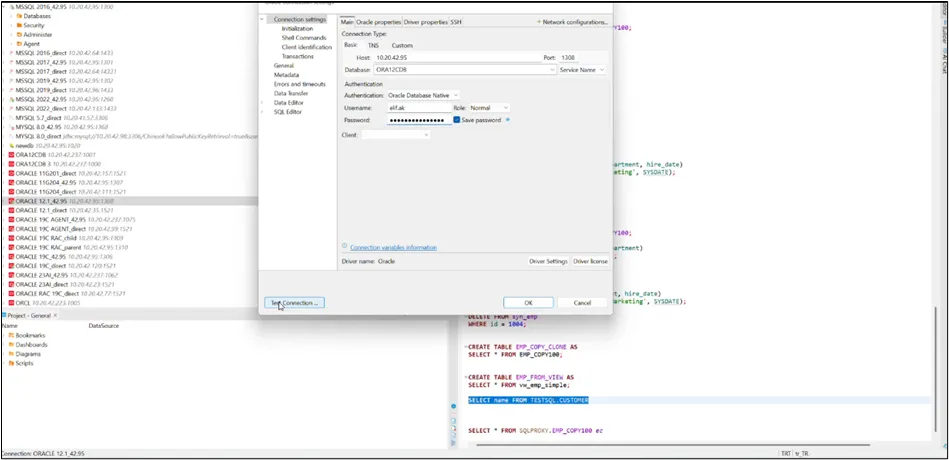Image resolution: width=949 pixels, height=460 pixels.
Task: Click fold marker beside CREATE TABLE EMP_FROM_VIEW
Action: click(465, 377)
